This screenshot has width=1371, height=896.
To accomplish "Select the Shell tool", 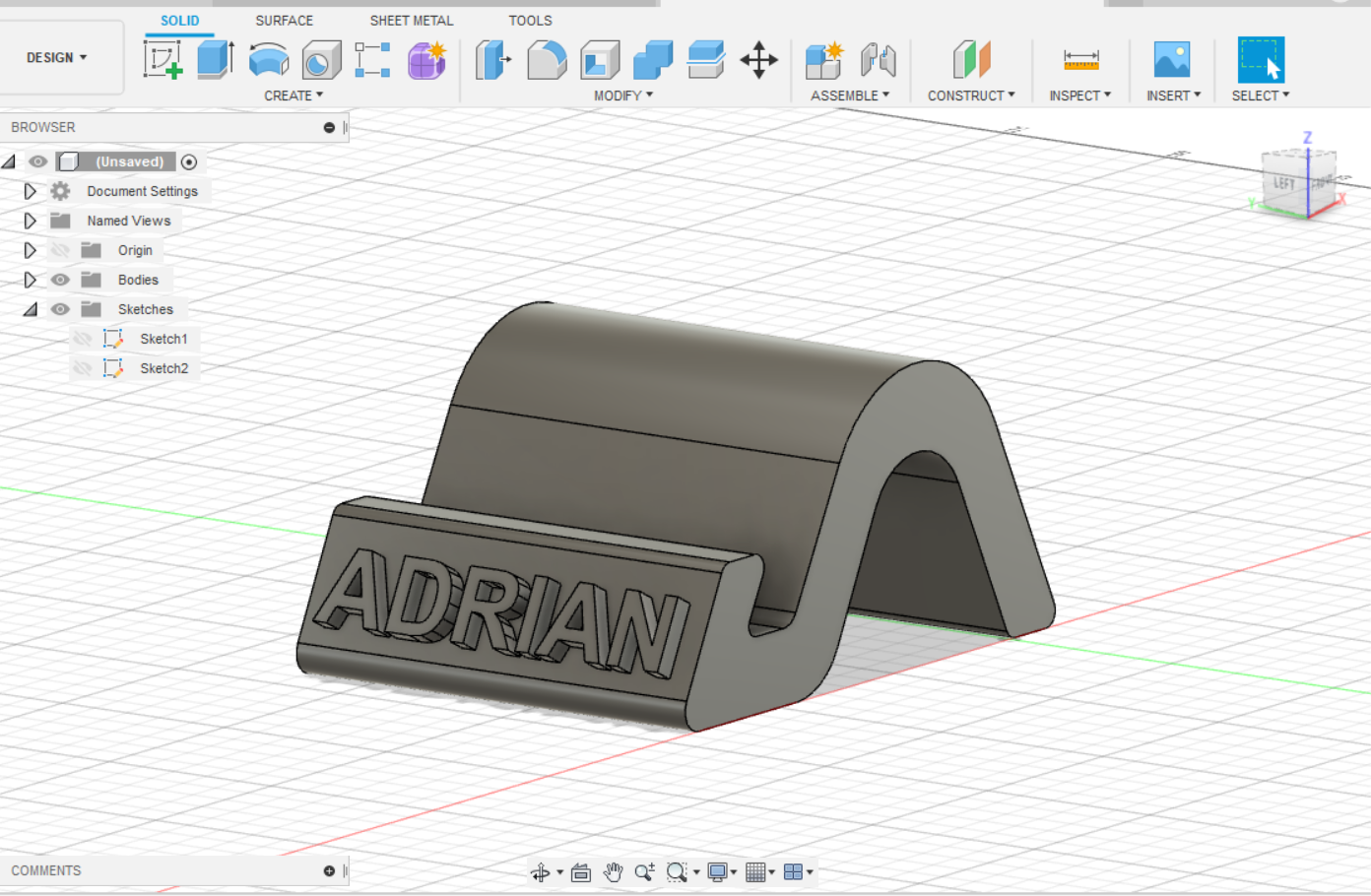I will coord(600,60).
